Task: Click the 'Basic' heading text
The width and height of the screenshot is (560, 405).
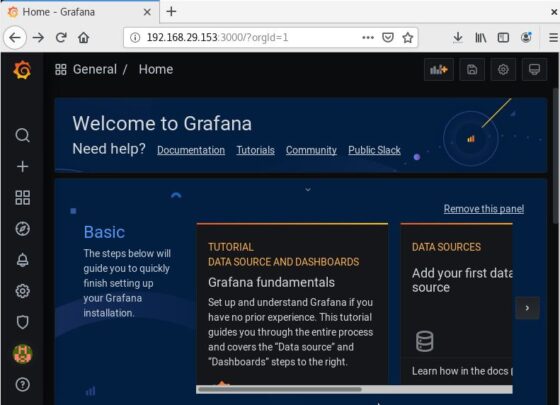Action: pyautogui.click(x=104, y=232)
